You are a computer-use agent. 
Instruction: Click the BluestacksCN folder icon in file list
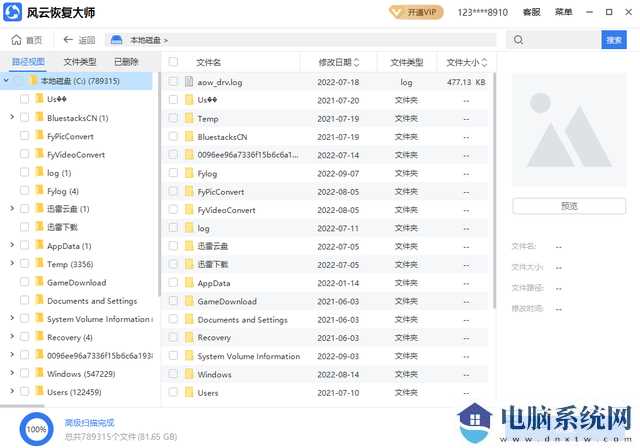[x=189, y=137]
